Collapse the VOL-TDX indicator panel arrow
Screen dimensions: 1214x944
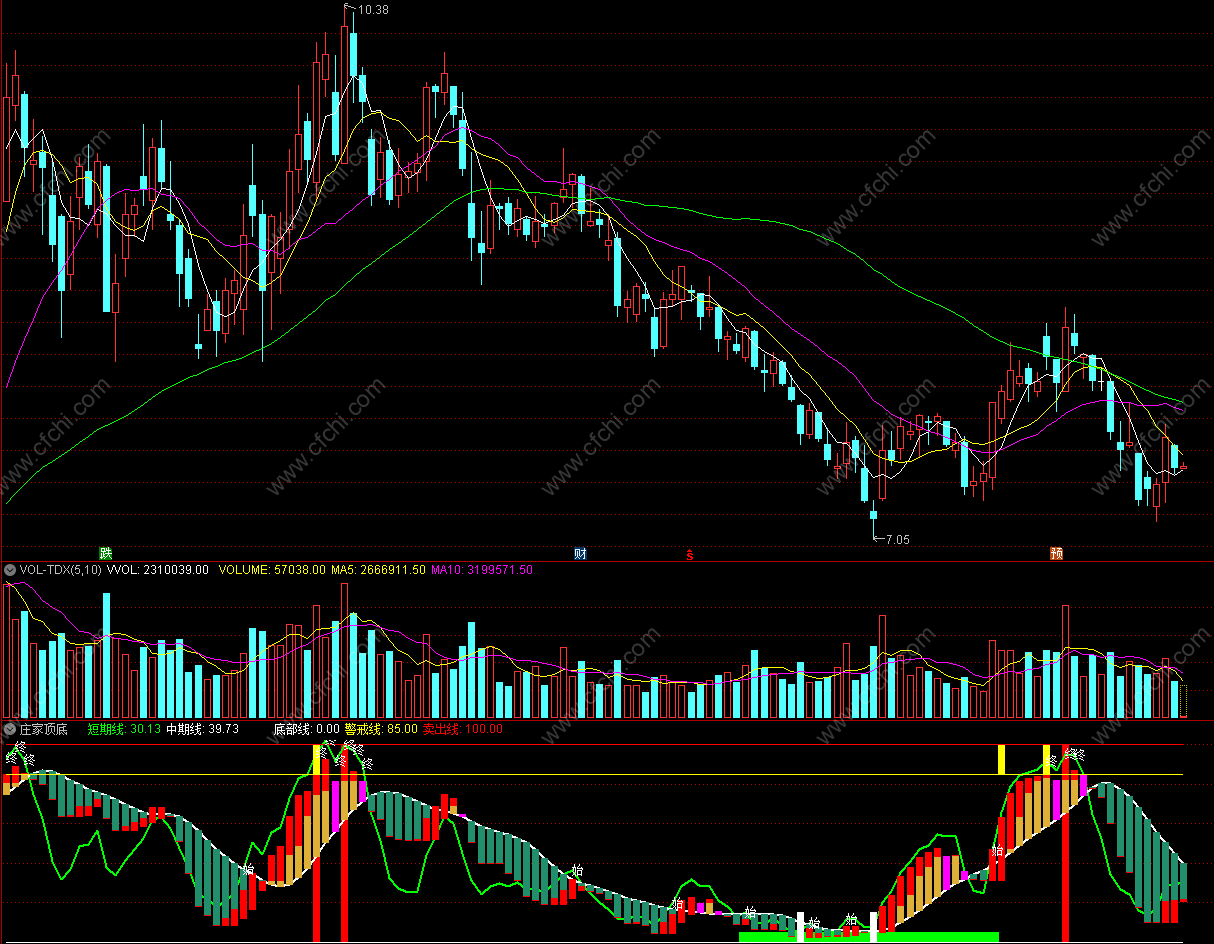10,570
